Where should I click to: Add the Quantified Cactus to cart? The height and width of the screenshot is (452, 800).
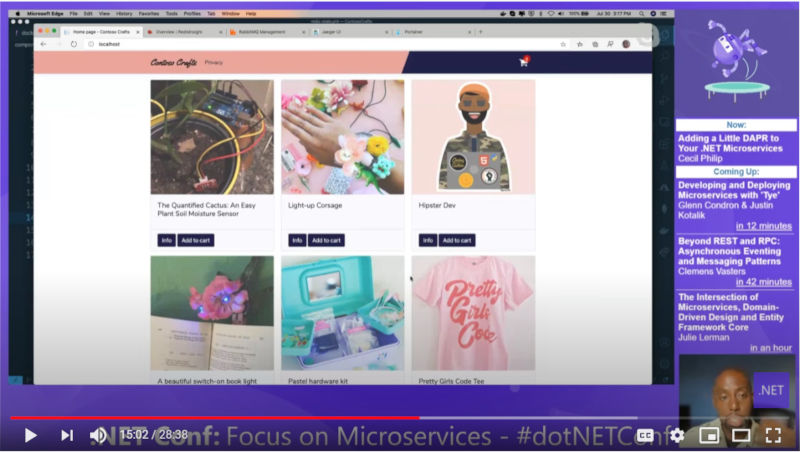(196, 240)
